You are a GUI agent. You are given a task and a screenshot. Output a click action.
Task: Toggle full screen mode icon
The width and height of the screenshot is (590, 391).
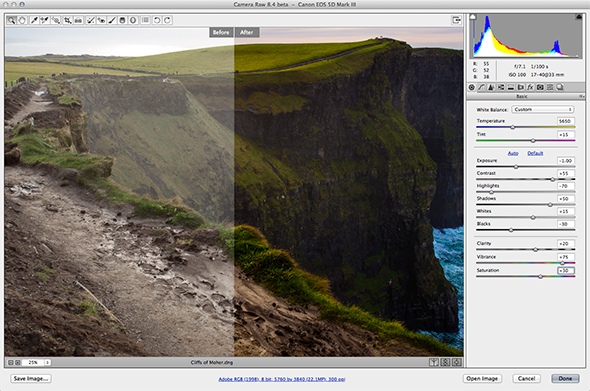point(456,20)
